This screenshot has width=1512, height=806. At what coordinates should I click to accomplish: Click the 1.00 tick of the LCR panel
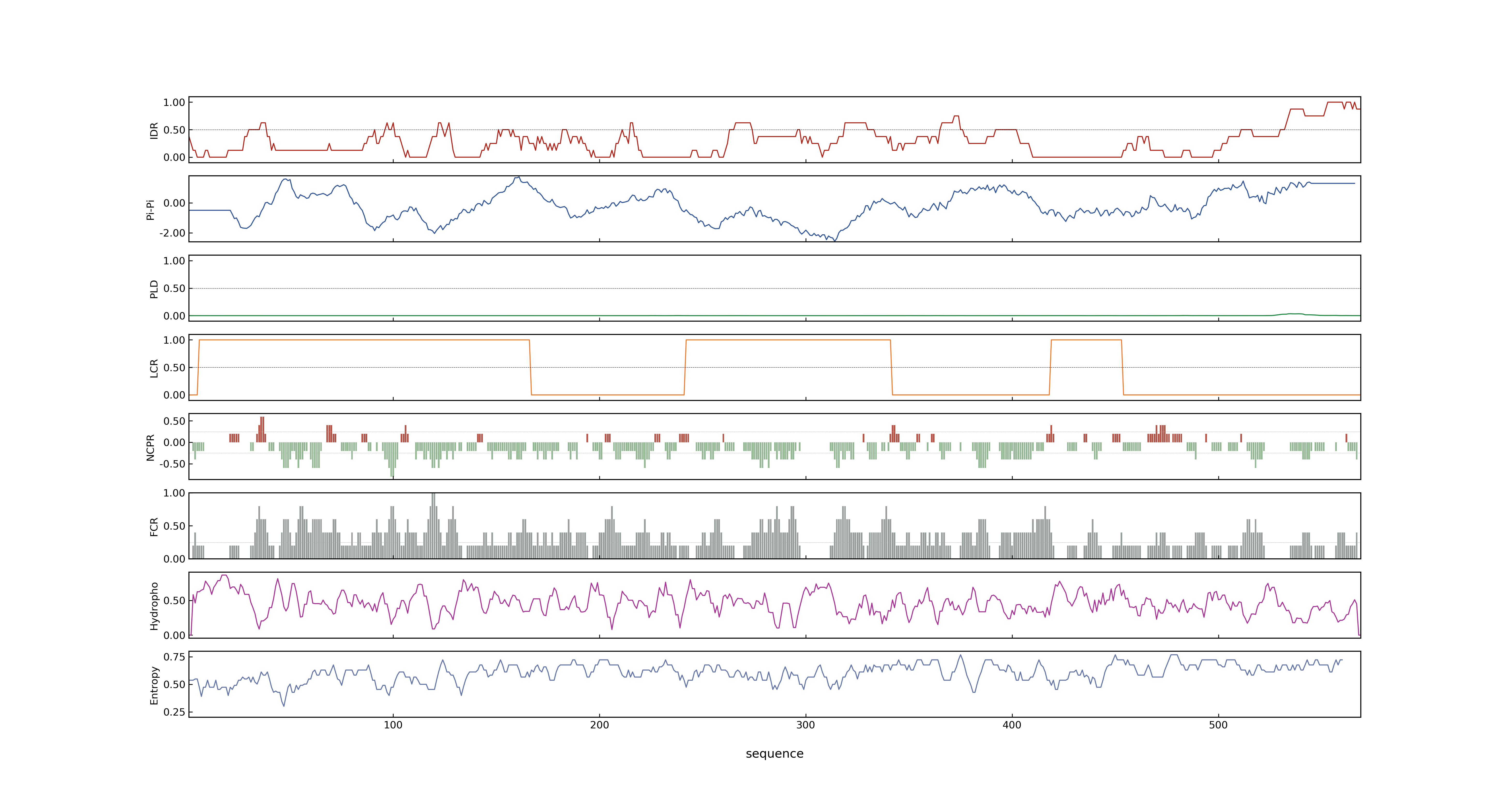tap(174, 340)
